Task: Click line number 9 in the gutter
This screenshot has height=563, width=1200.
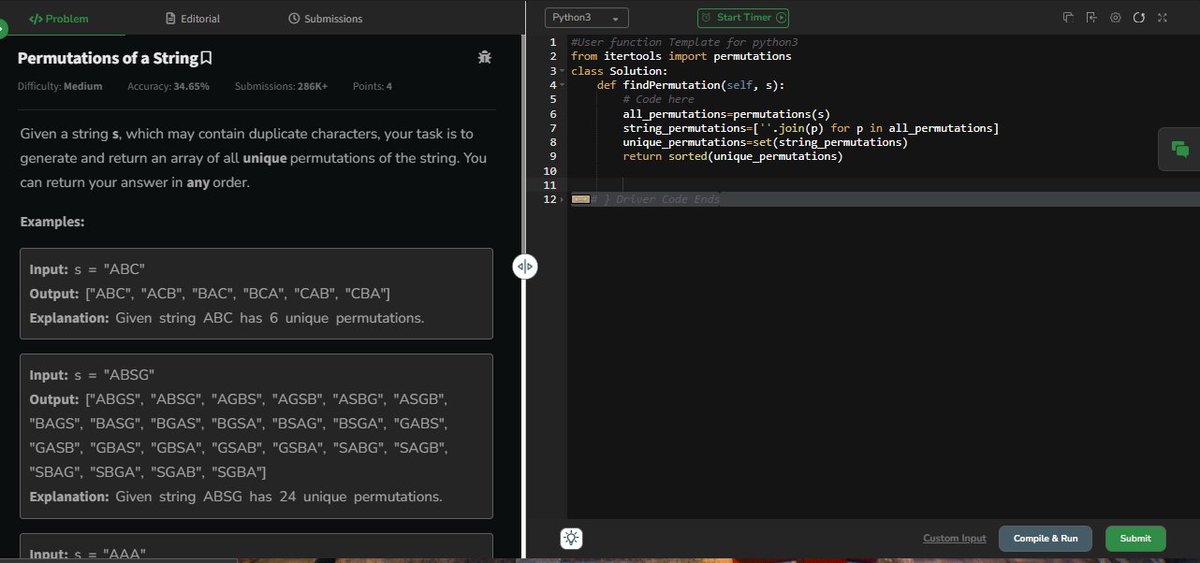Action: pos(553,157)
